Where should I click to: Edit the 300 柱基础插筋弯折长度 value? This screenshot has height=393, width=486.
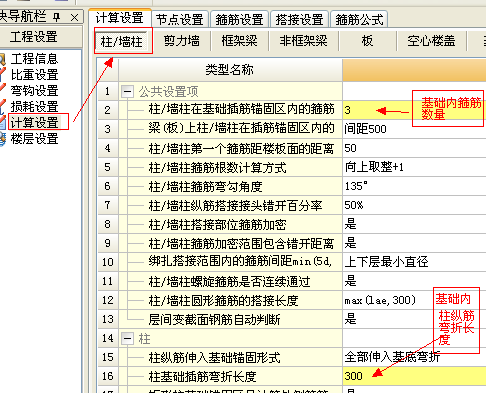[414, 376]
